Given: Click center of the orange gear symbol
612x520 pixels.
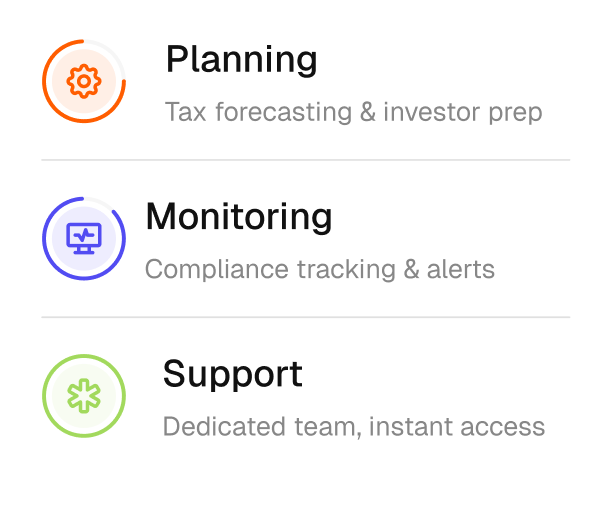Looking at the screenshot, I should pos(84,81).
